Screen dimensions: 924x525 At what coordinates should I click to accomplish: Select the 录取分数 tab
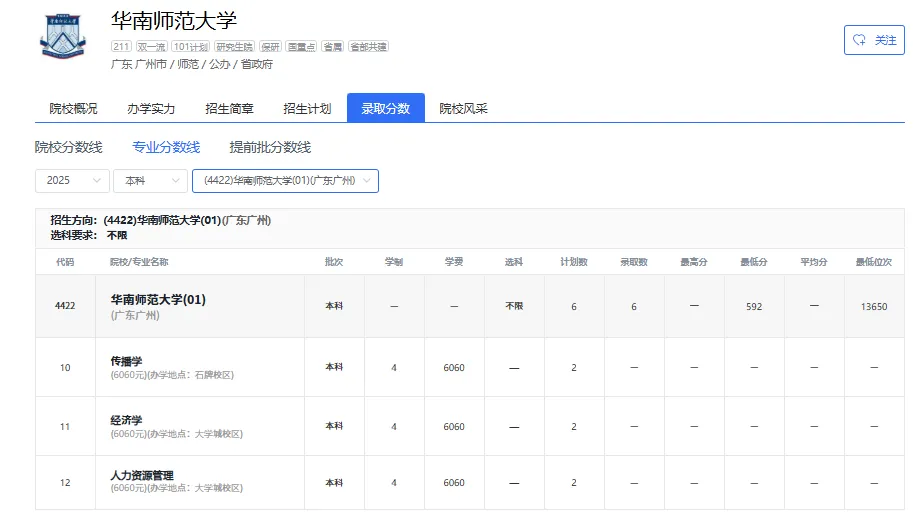coord(385,108)
